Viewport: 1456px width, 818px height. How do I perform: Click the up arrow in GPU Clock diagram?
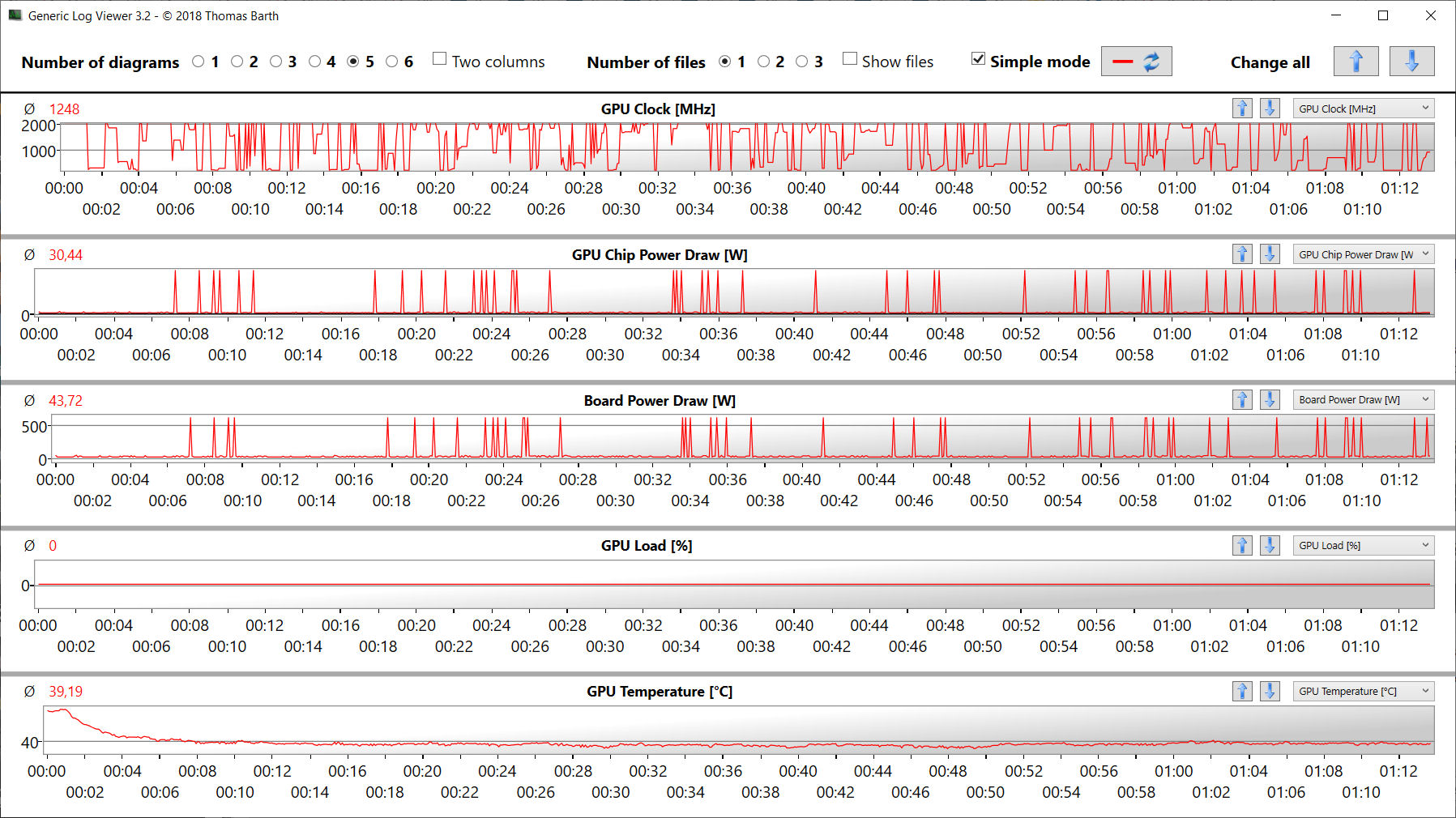pos(1242,109)
